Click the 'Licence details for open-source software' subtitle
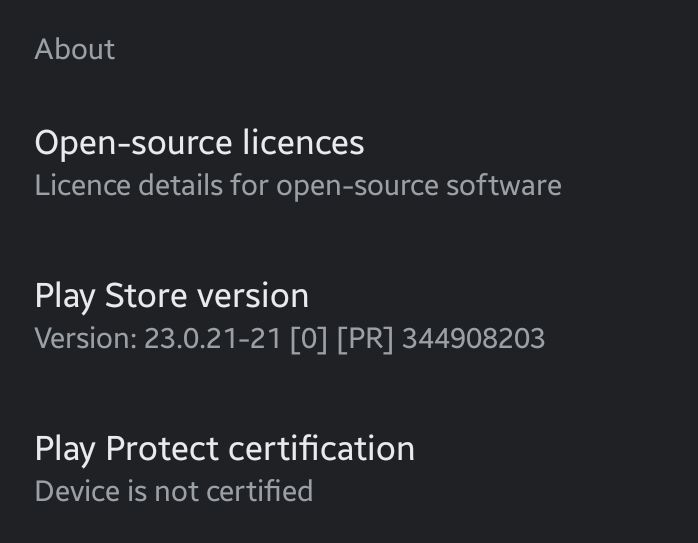This screenshot has height=543, width=698. point(298,186)
